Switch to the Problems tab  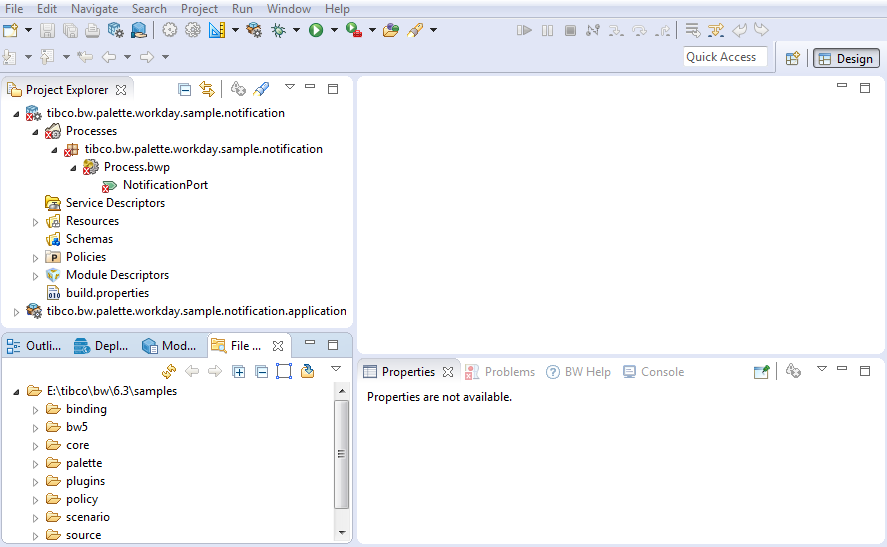(x=500, y=372)
